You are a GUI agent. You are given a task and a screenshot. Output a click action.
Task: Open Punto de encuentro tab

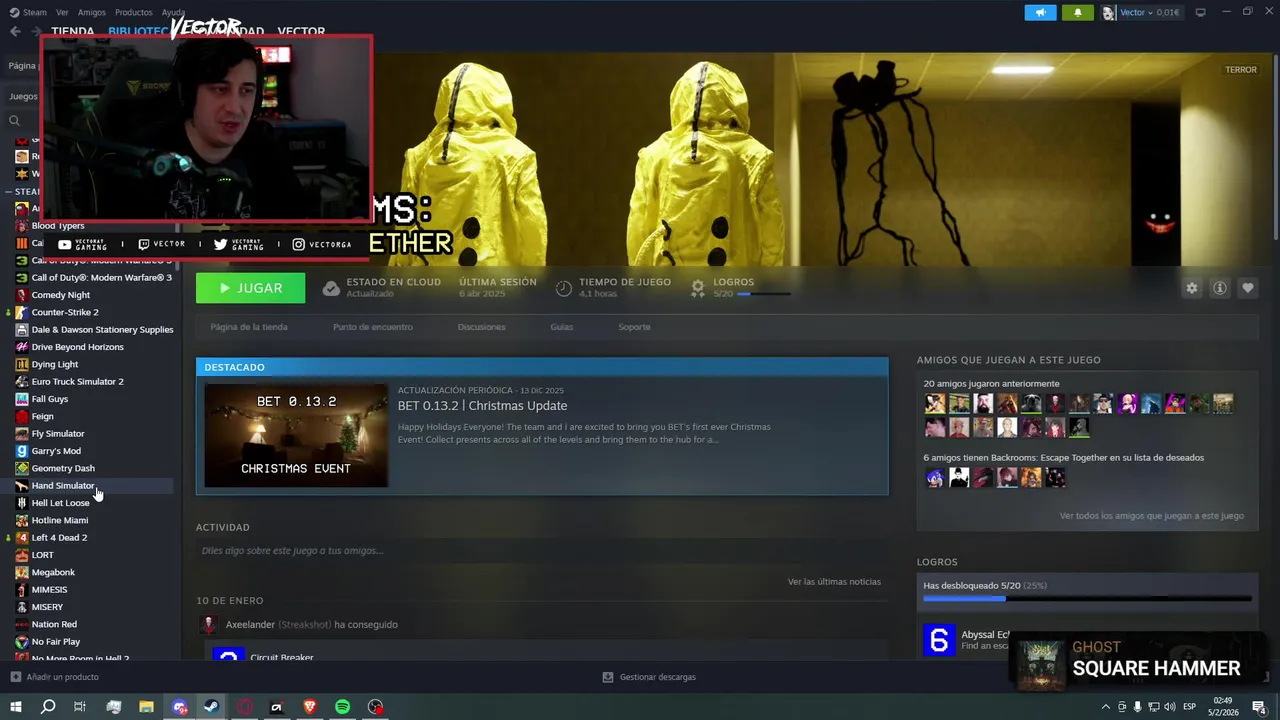tap(373, 327)
